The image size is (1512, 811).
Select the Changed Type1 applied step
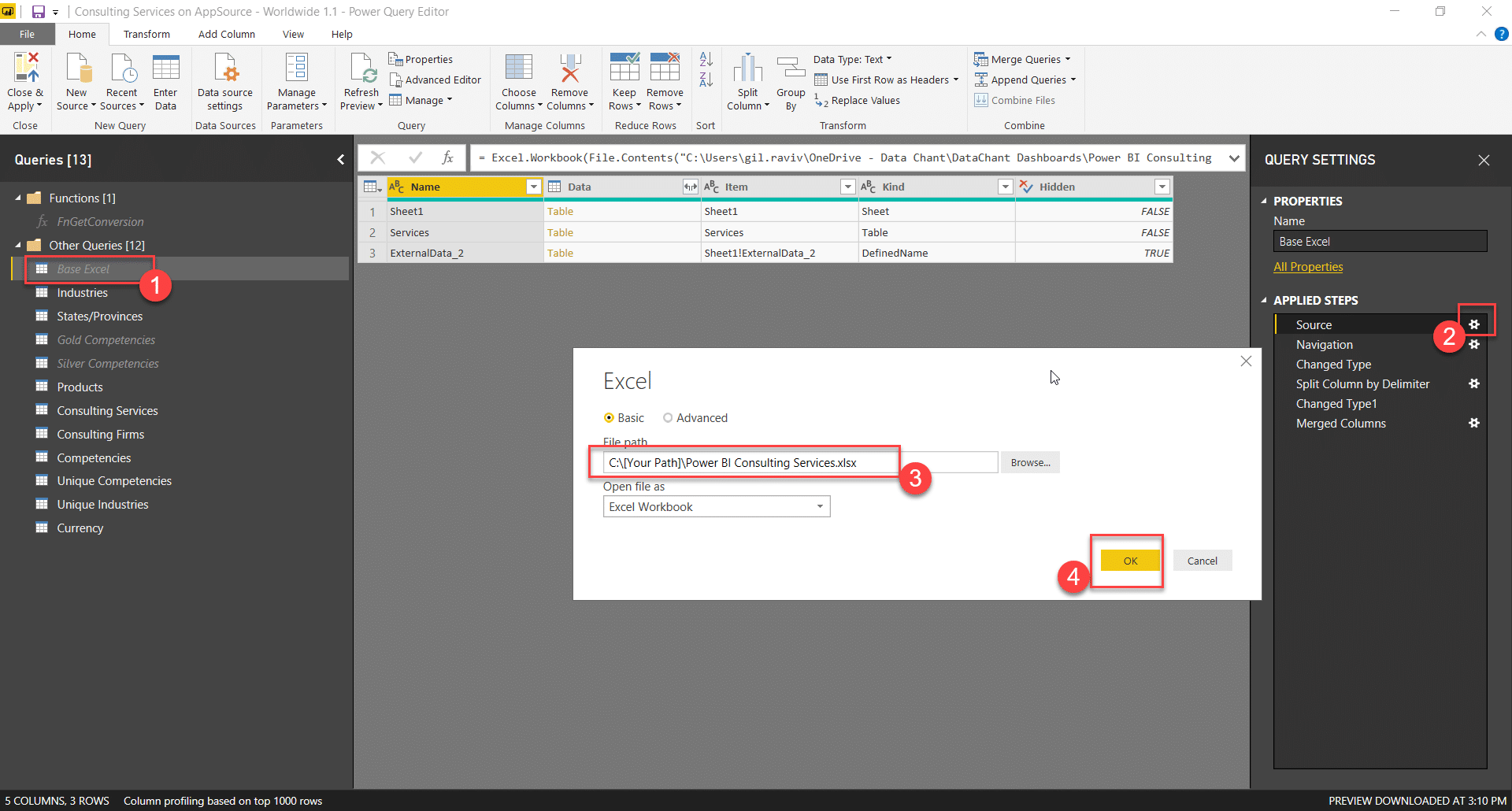click(1336, 403)
